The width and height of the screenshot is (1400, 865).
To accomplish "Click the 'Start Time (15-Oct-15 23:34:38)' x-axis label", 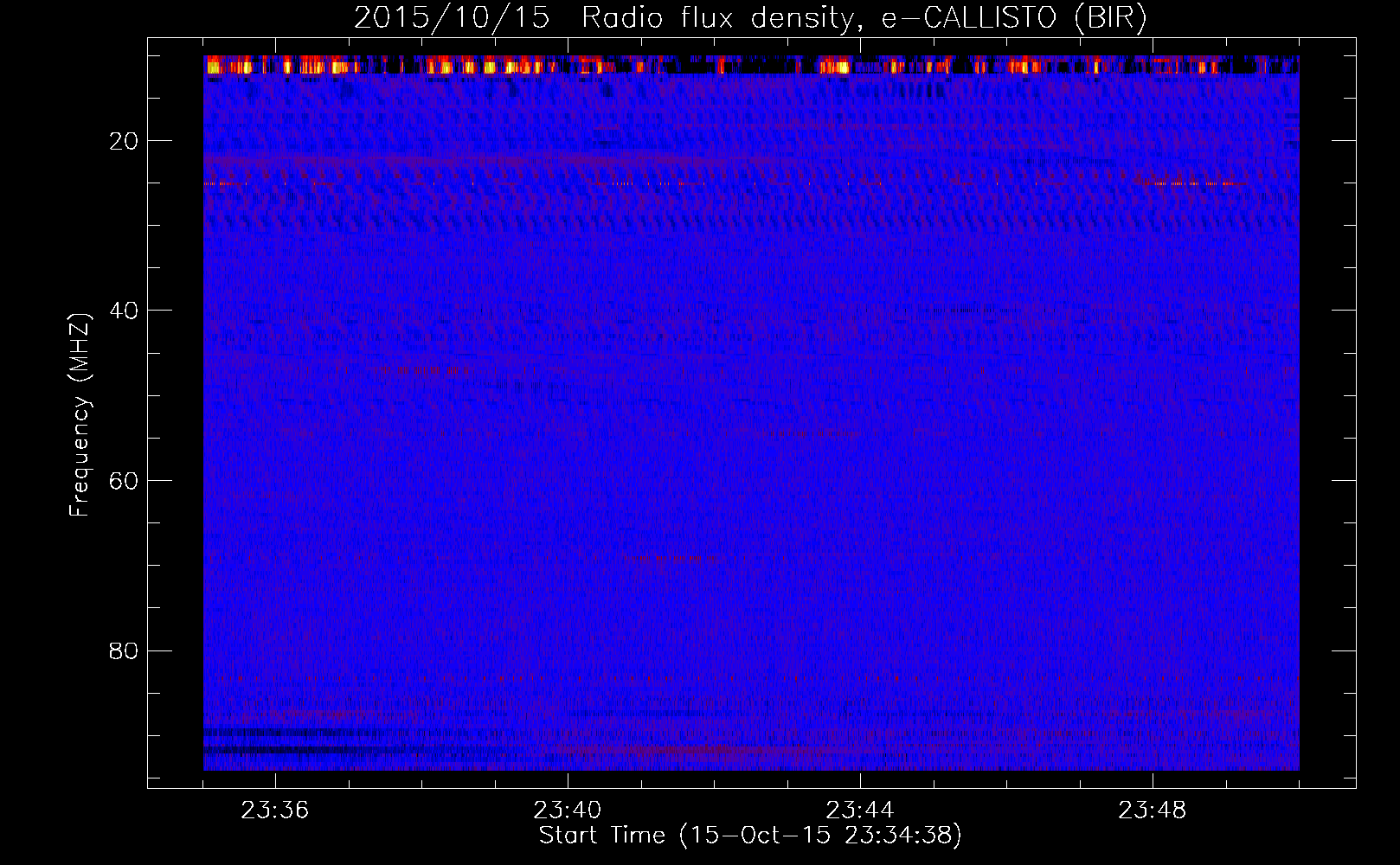I will coord(750,836).
